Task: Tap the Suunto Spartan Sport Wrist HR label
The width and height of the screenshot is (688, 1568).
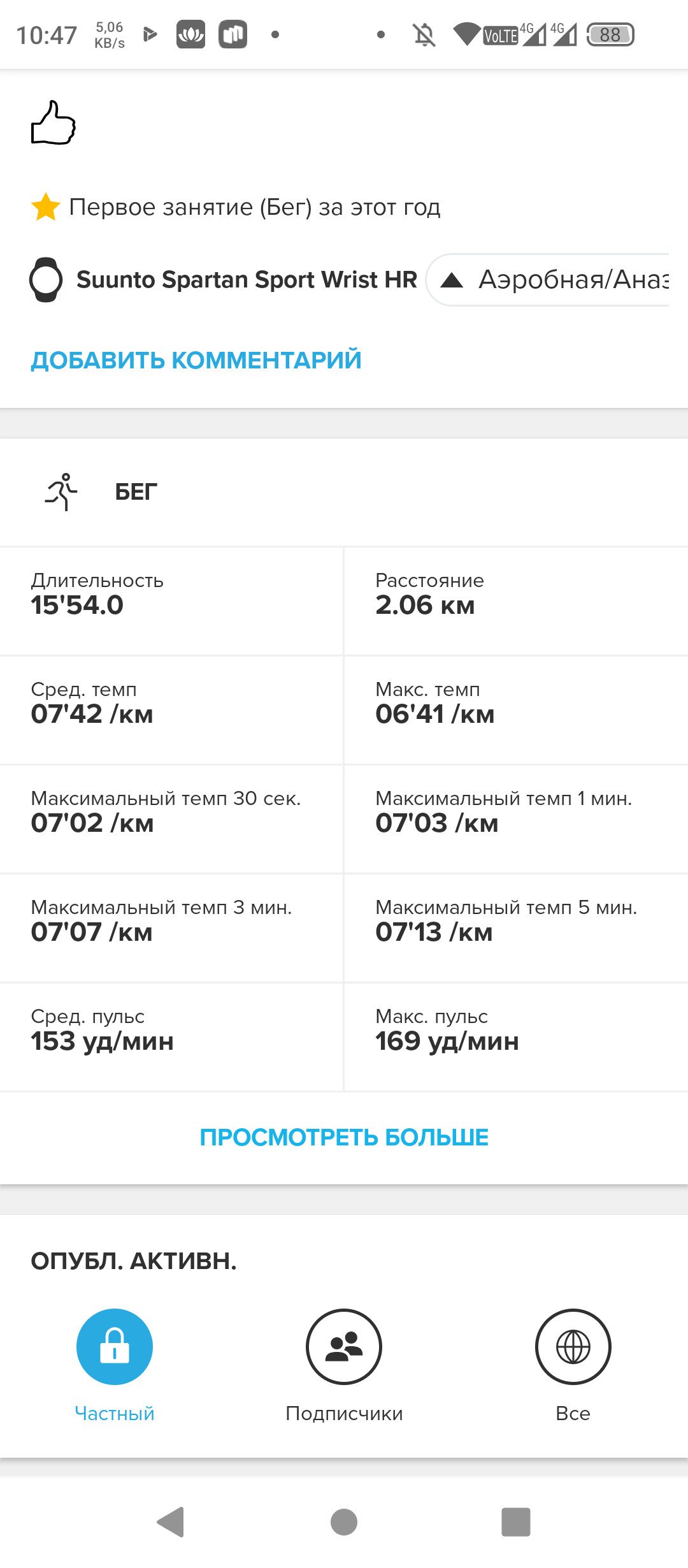Action: click(247, 280)
